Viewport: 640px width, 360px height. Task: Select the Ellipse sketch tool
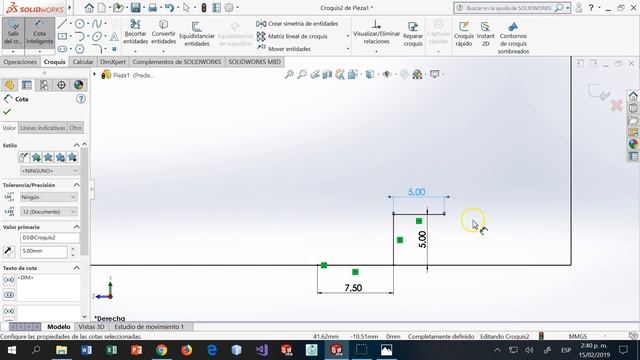(97, 36)
